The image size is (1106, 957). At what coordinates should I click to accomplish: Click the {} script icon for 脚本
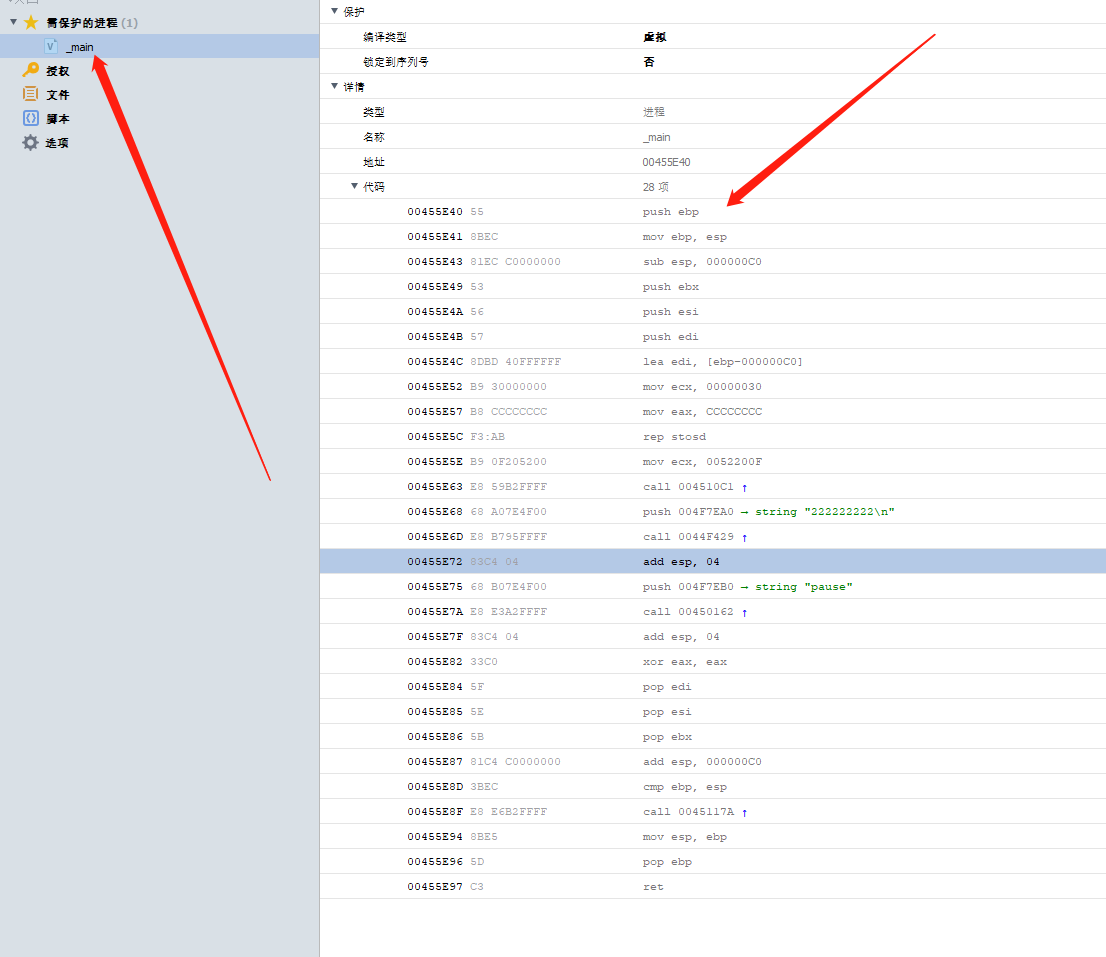(x=29, y=118)
